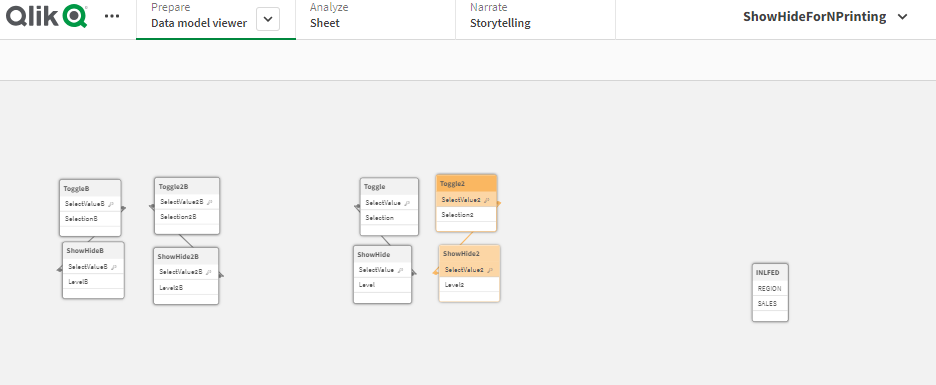The width and height of the screenshot is (936, 385).
Task: Select SelectValueB field in ToggleB table
Action: (91, 204)
